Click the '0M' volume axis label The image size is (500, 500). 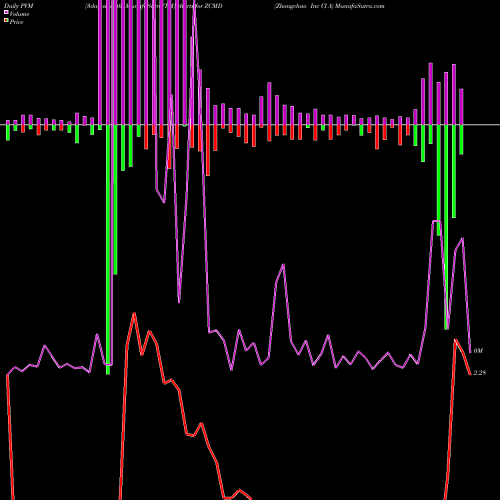click(x=478, y=351)
